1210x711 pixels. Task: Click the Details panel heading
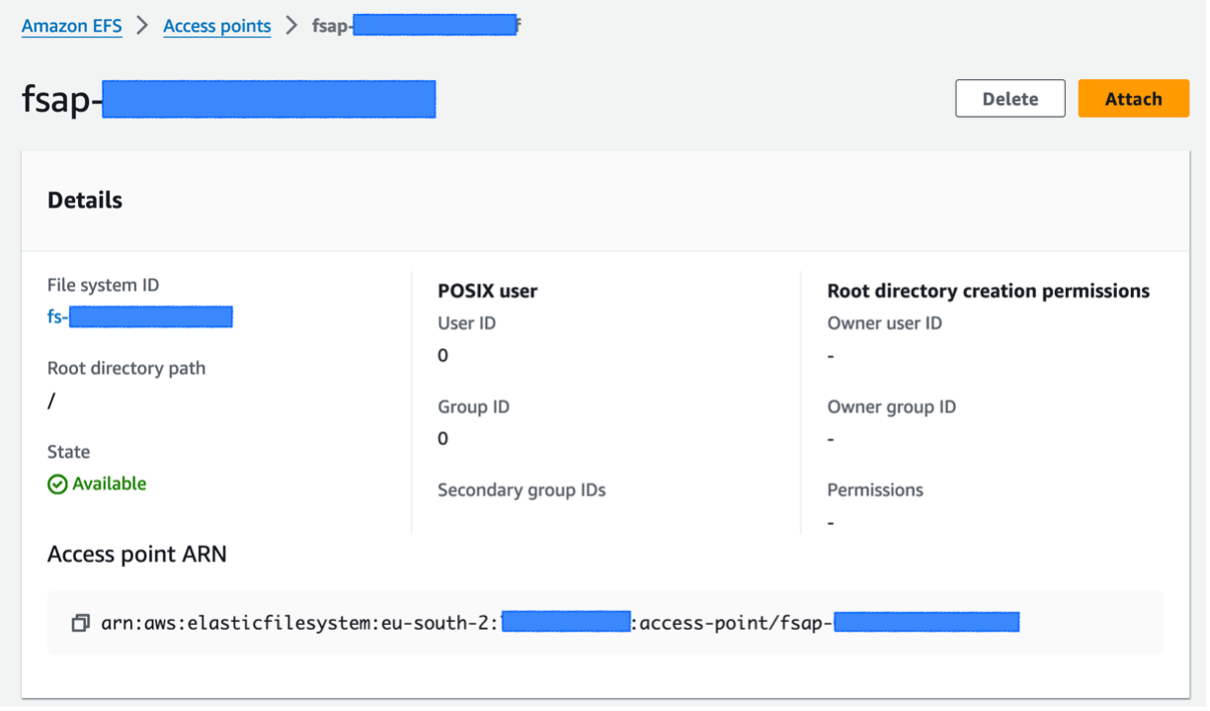(85, 200)
